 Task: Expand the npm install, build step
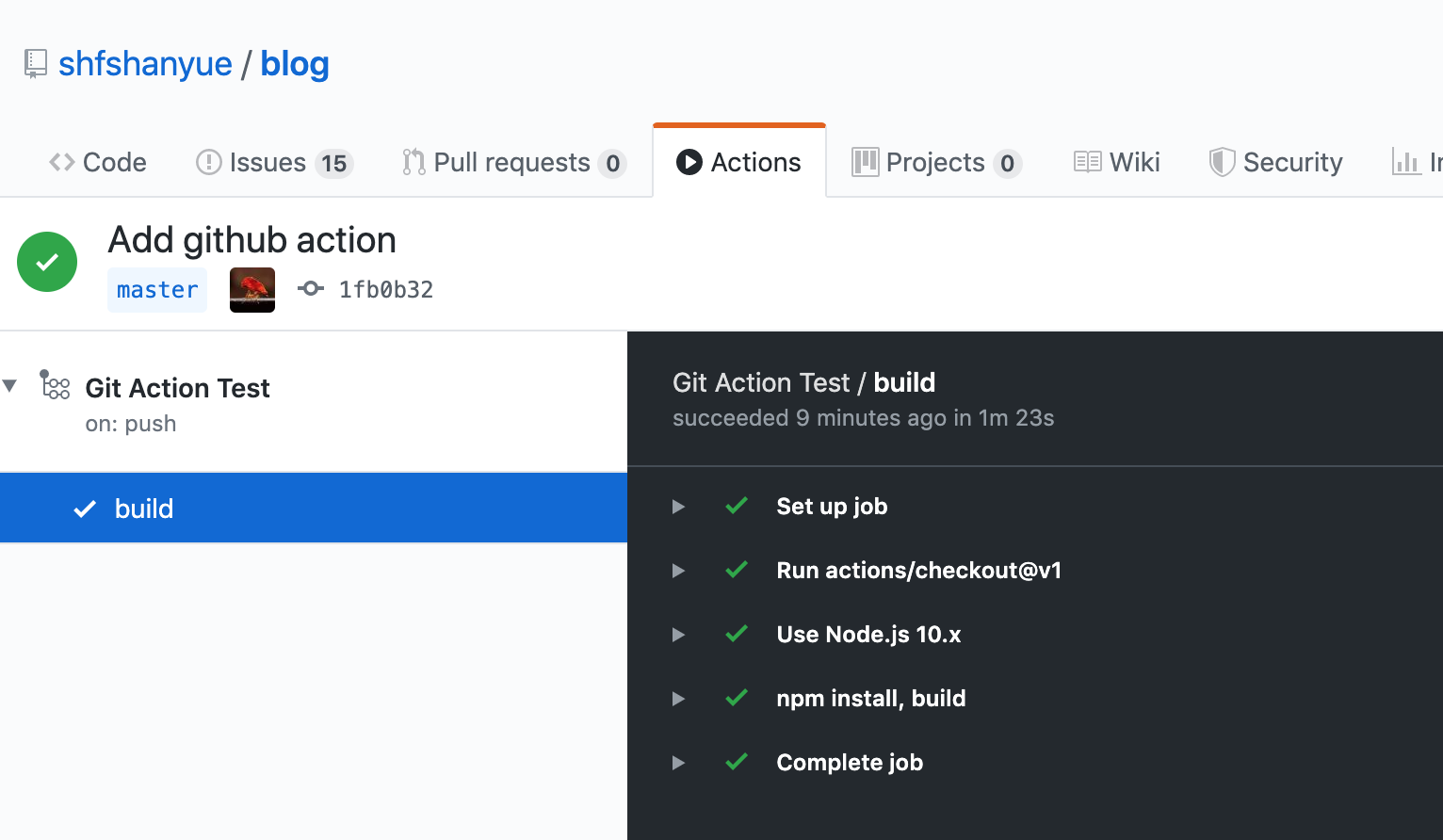click(678, 699)
